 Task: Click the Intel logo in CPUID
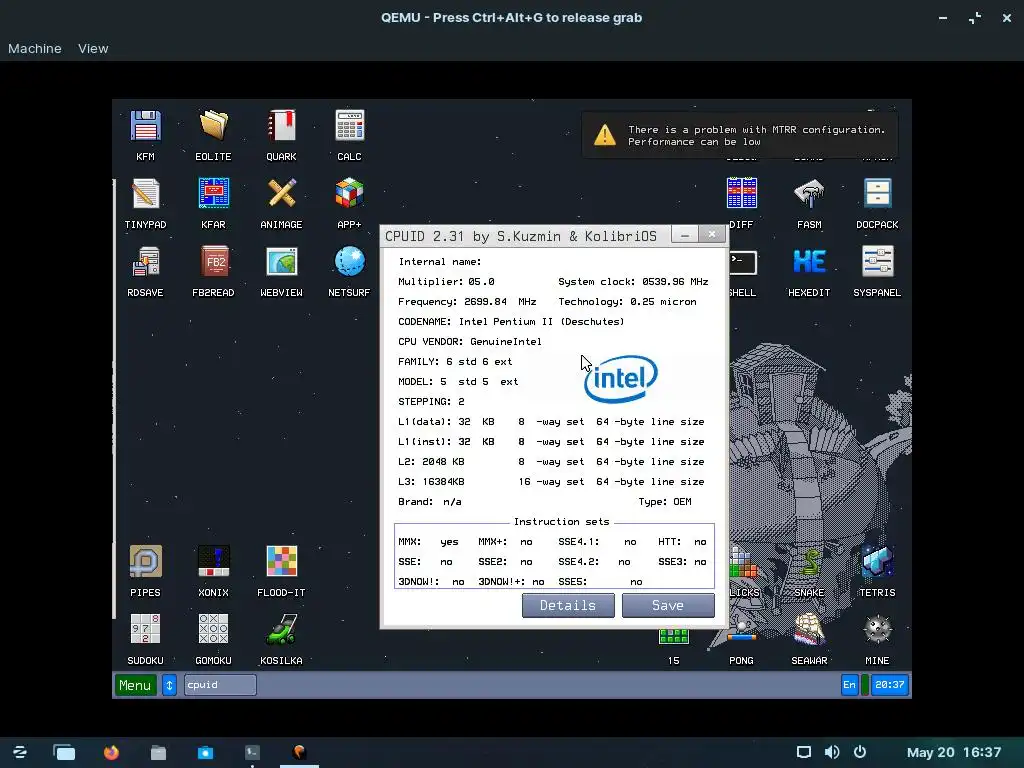tap(620, 379)
